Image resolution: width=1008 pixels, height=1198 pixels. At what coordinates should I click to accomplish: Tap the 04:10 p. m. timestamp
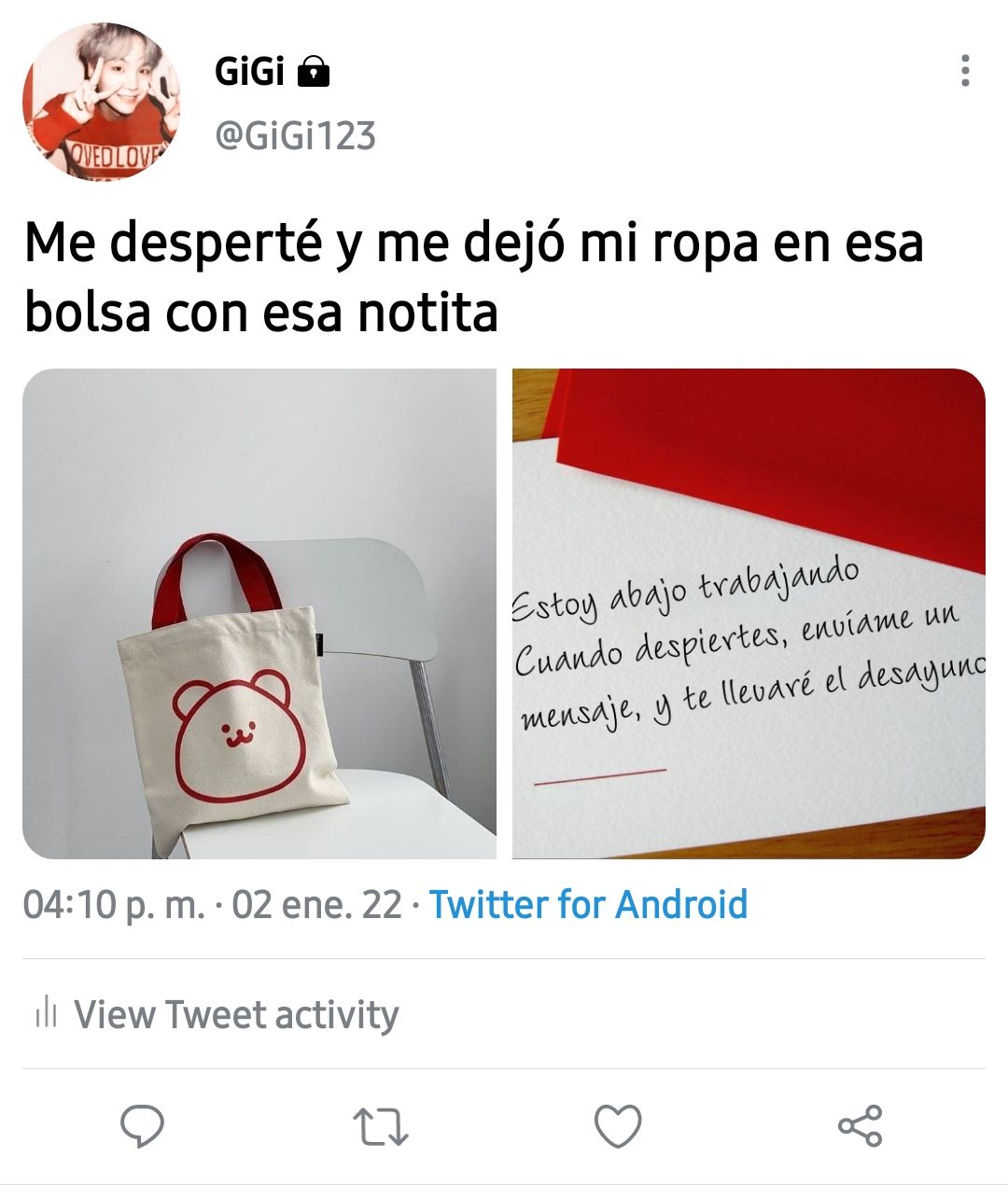(x=114, y=905)
